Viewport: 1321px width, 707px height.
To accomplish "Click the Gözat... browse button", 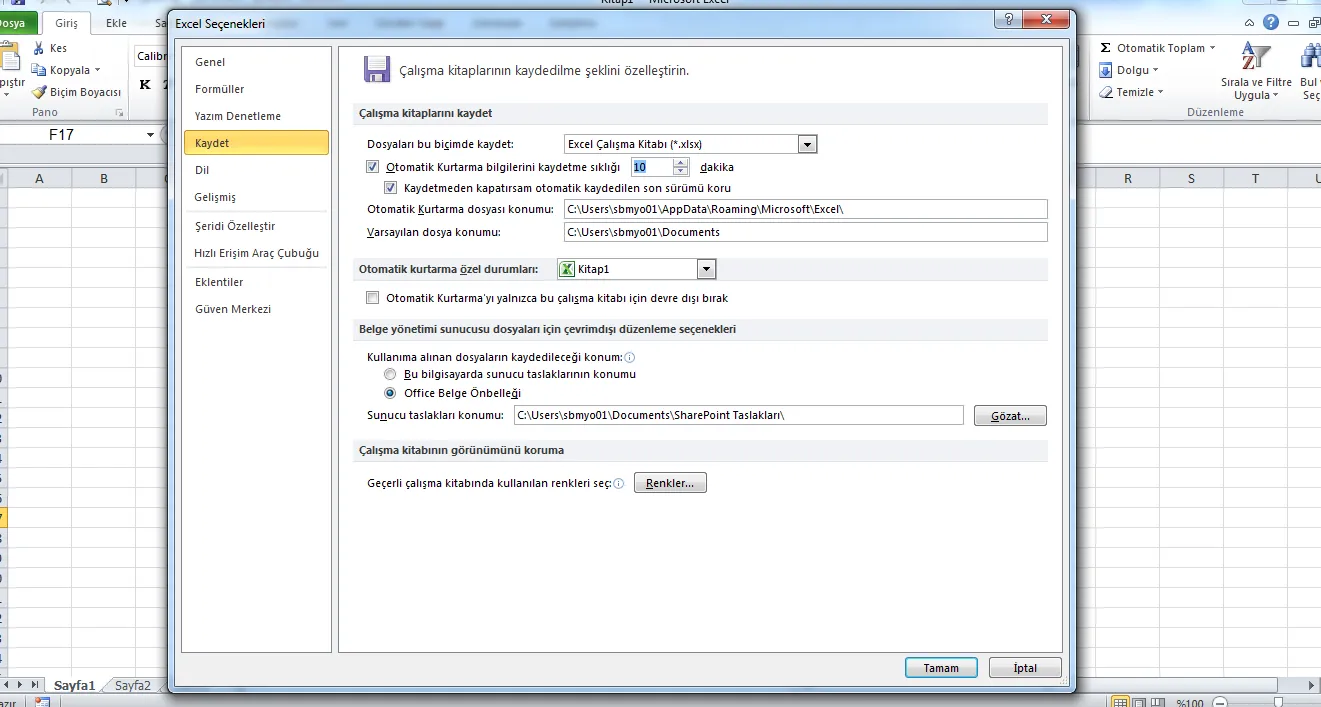I will click(x=1009, y=416).
